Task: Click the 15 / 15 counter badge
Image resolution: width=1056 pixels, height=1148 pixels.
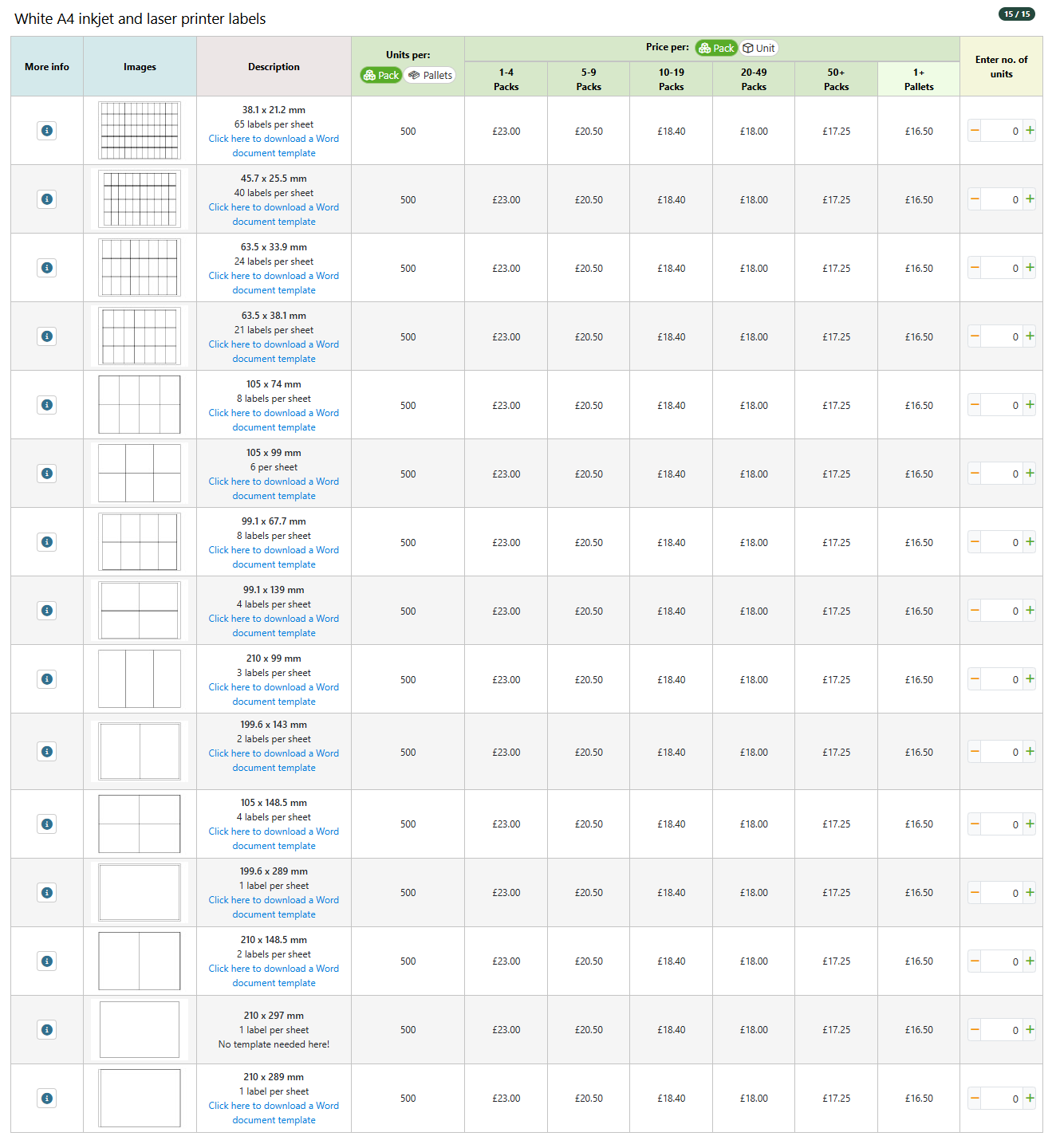Action: 1017,14
